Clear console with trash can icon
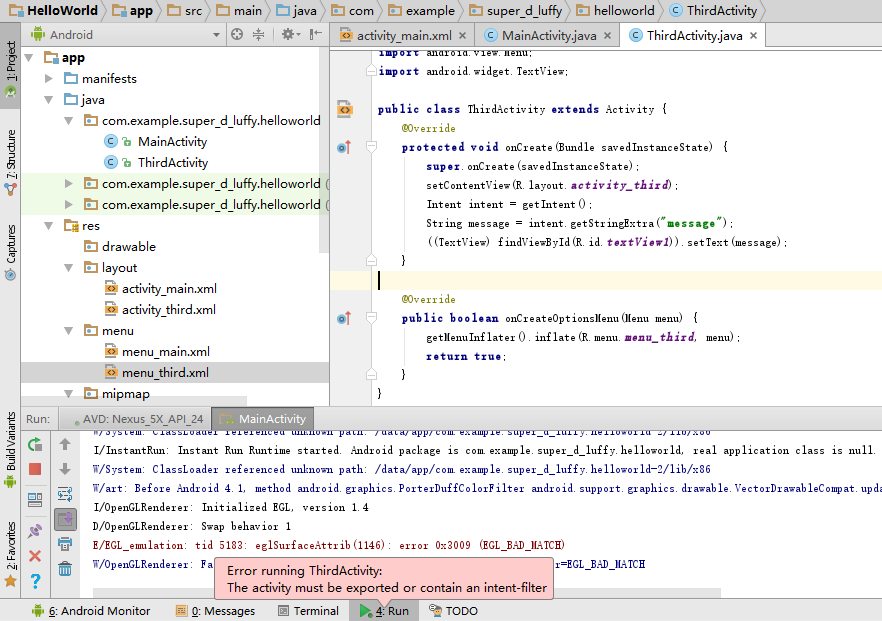 tap(65, 569)
